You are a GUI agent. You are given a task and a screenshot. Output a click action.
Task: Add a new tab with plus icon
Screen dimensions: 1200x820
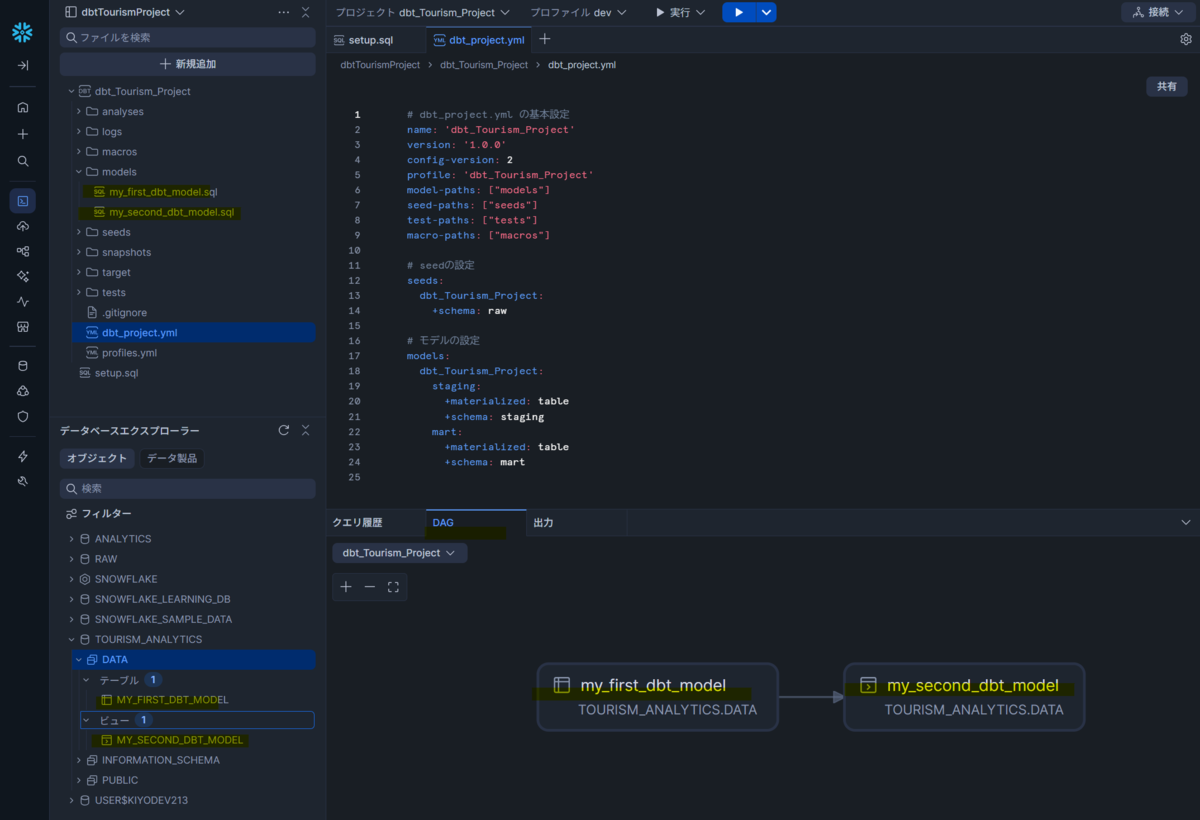[x=545, y=40]
